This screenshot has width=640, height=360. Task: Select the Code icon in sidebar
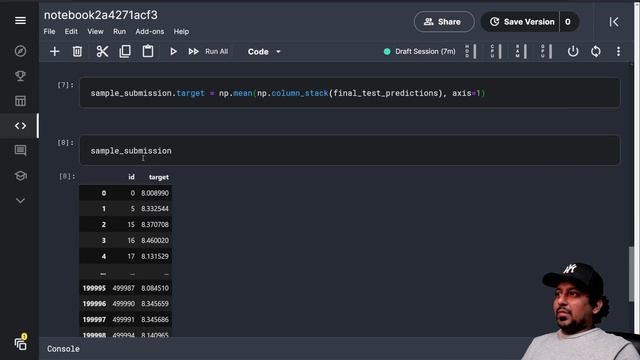pos(20,126)
